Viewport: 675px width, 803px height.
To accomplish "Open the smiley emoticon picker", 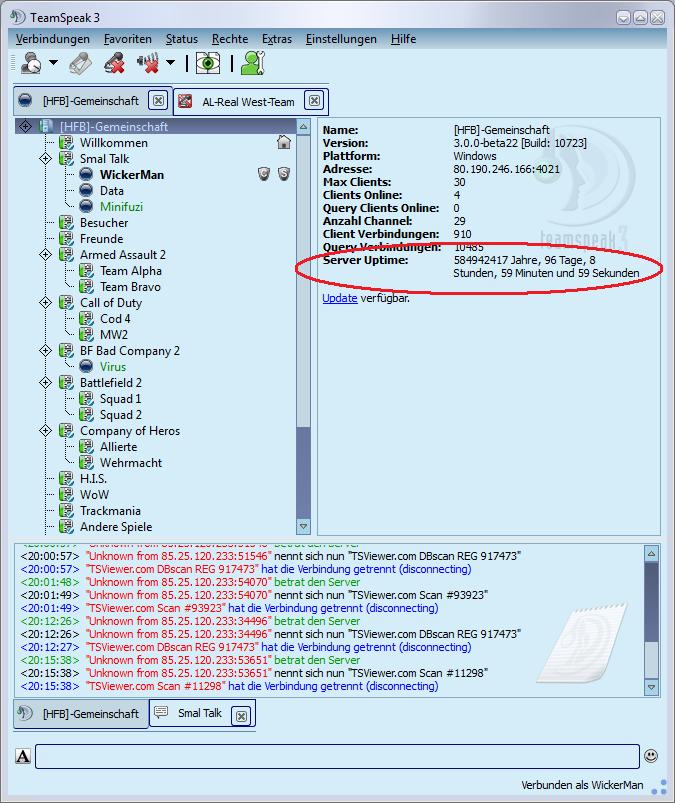I will tap(651, 756).
